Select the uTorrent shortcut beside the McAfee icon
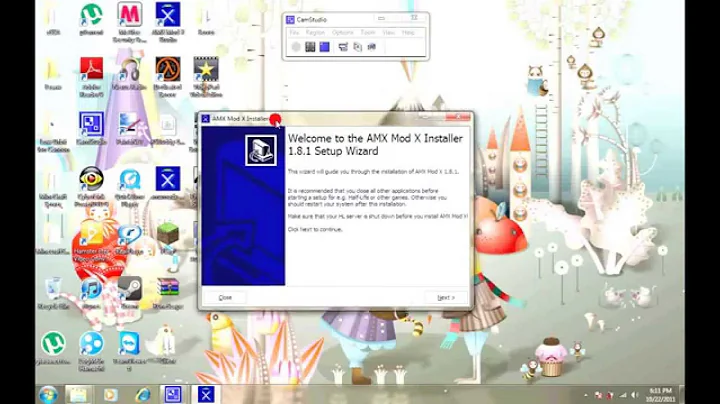 (91, 19)
